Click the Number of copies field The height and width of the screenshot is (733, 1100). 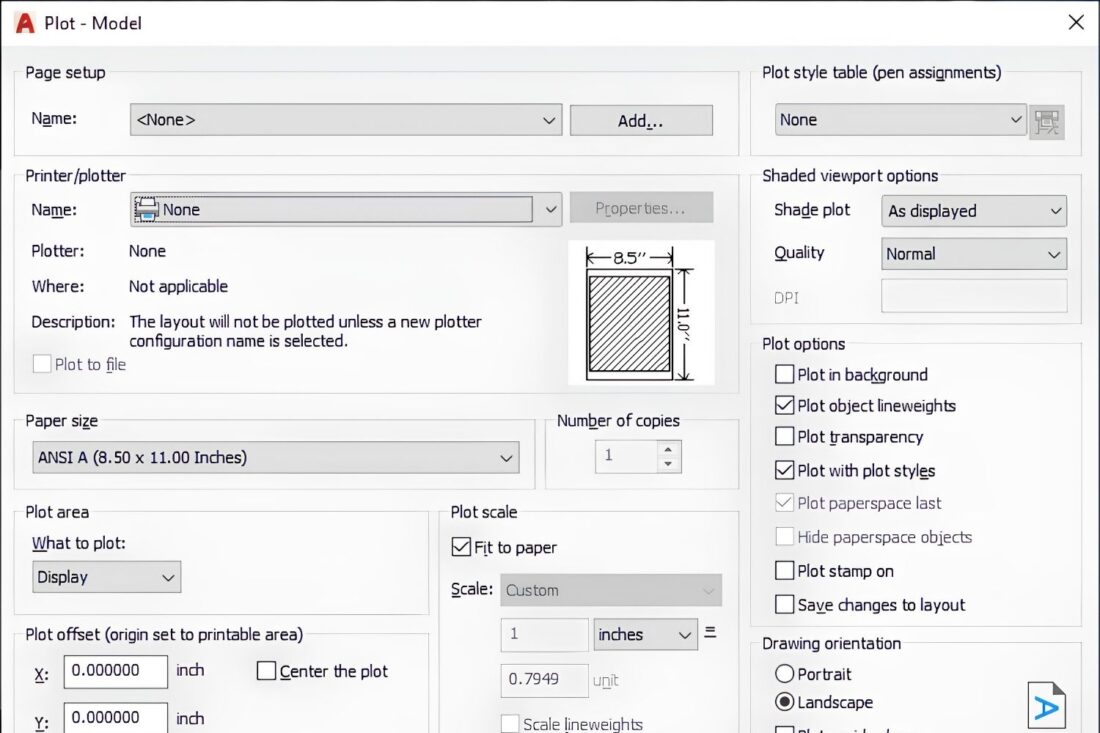[x=626, y=457]
